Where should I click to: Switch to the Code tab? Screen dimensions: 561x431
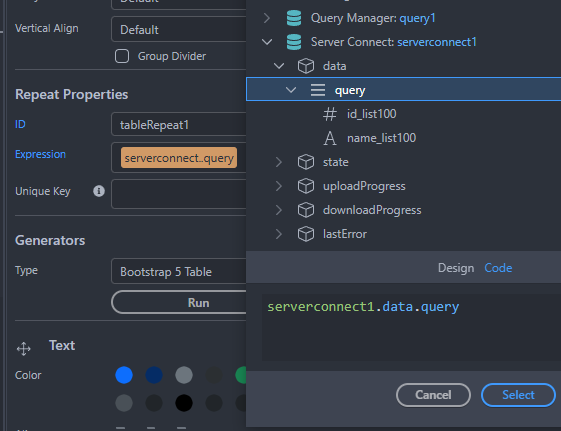pyautogui.click(x=498, y=268)
